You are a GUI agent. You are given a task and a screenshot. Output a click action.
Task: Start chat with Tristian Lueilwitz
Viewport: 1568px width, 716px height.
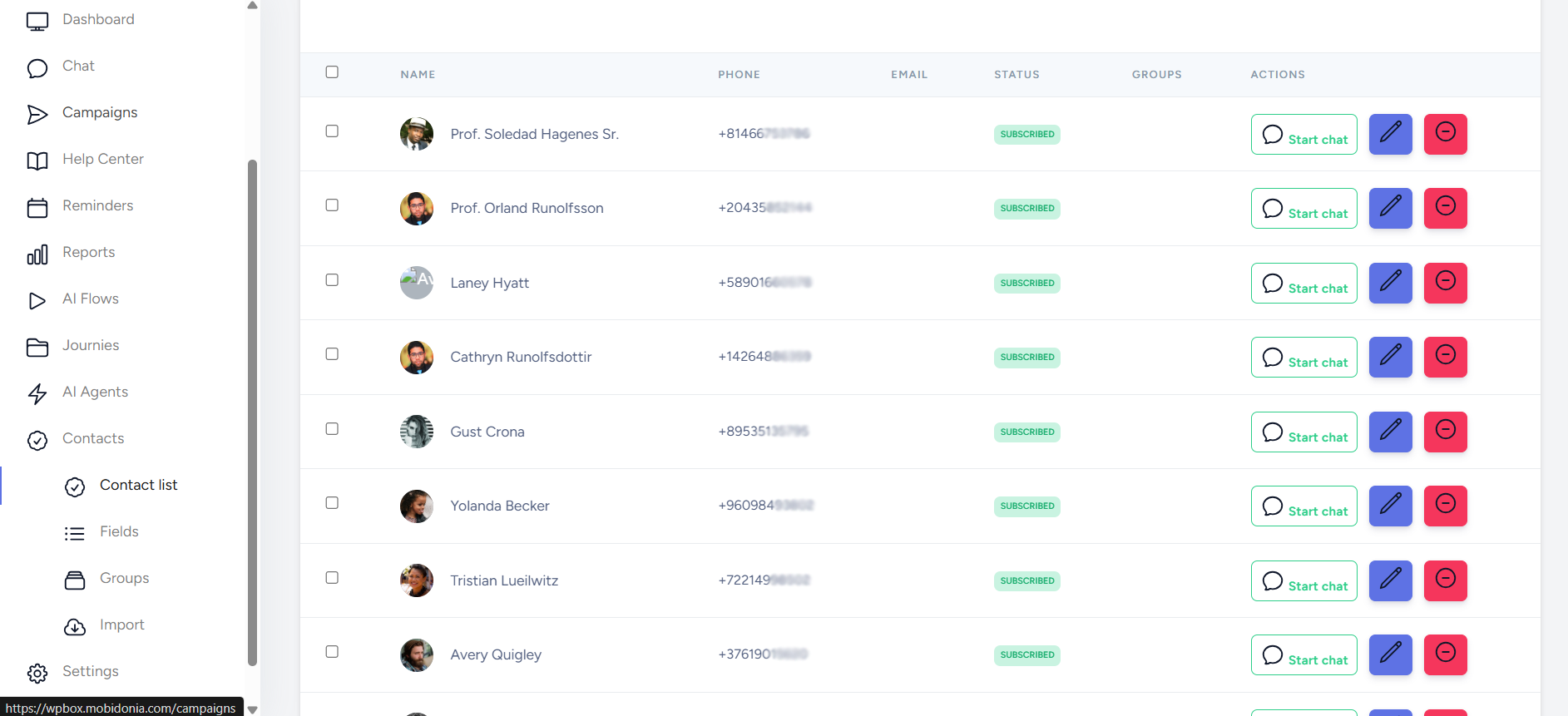pyautogui.click(x=1303, y=581)
